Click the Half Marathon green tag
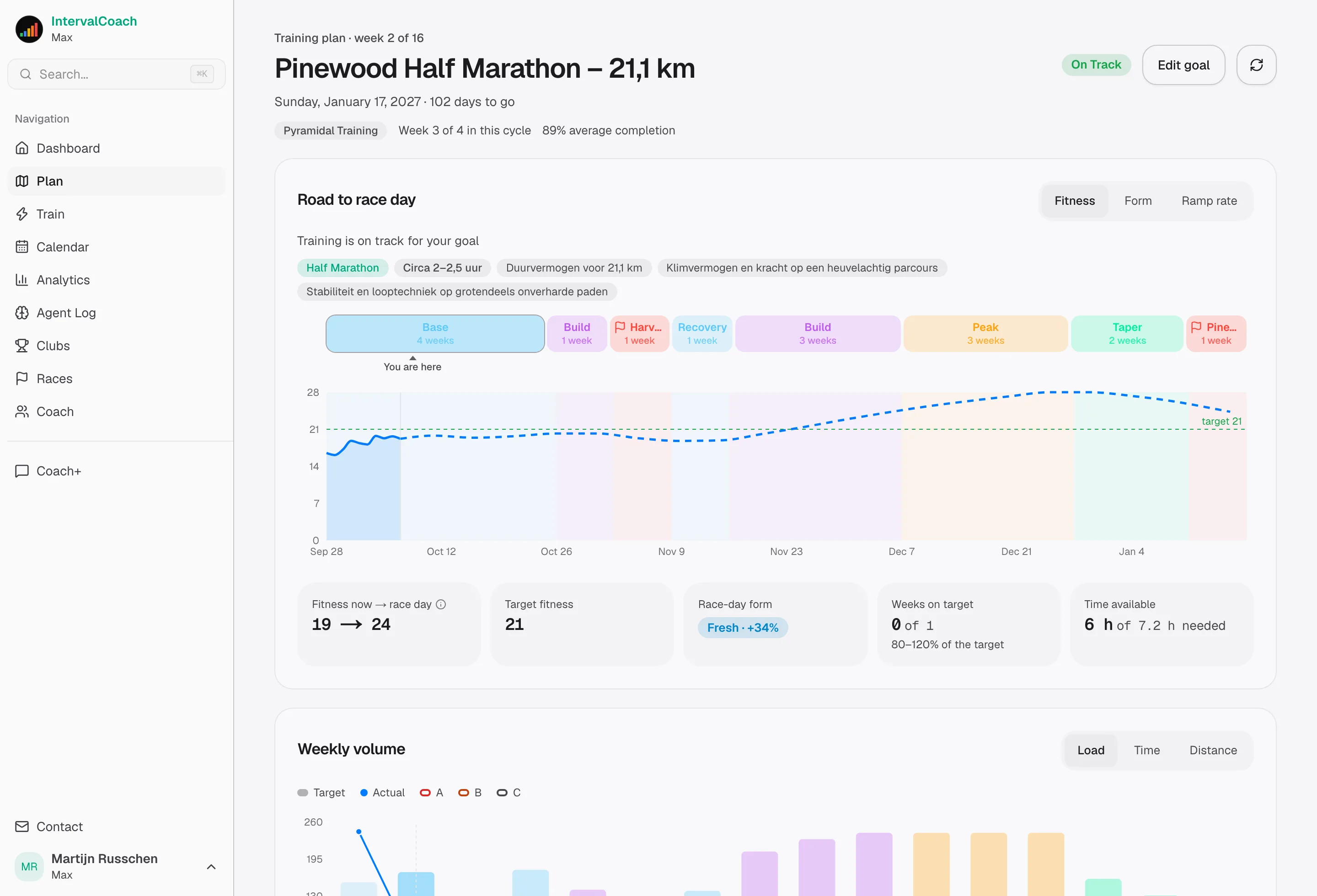1317x896 pixels. [343, 268]
